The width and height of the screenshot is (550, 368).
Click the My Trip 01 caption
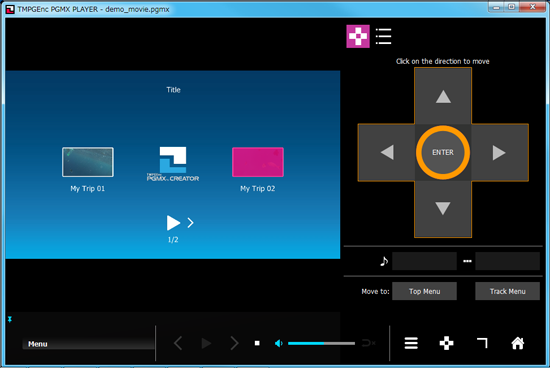(x=88, y=189)
